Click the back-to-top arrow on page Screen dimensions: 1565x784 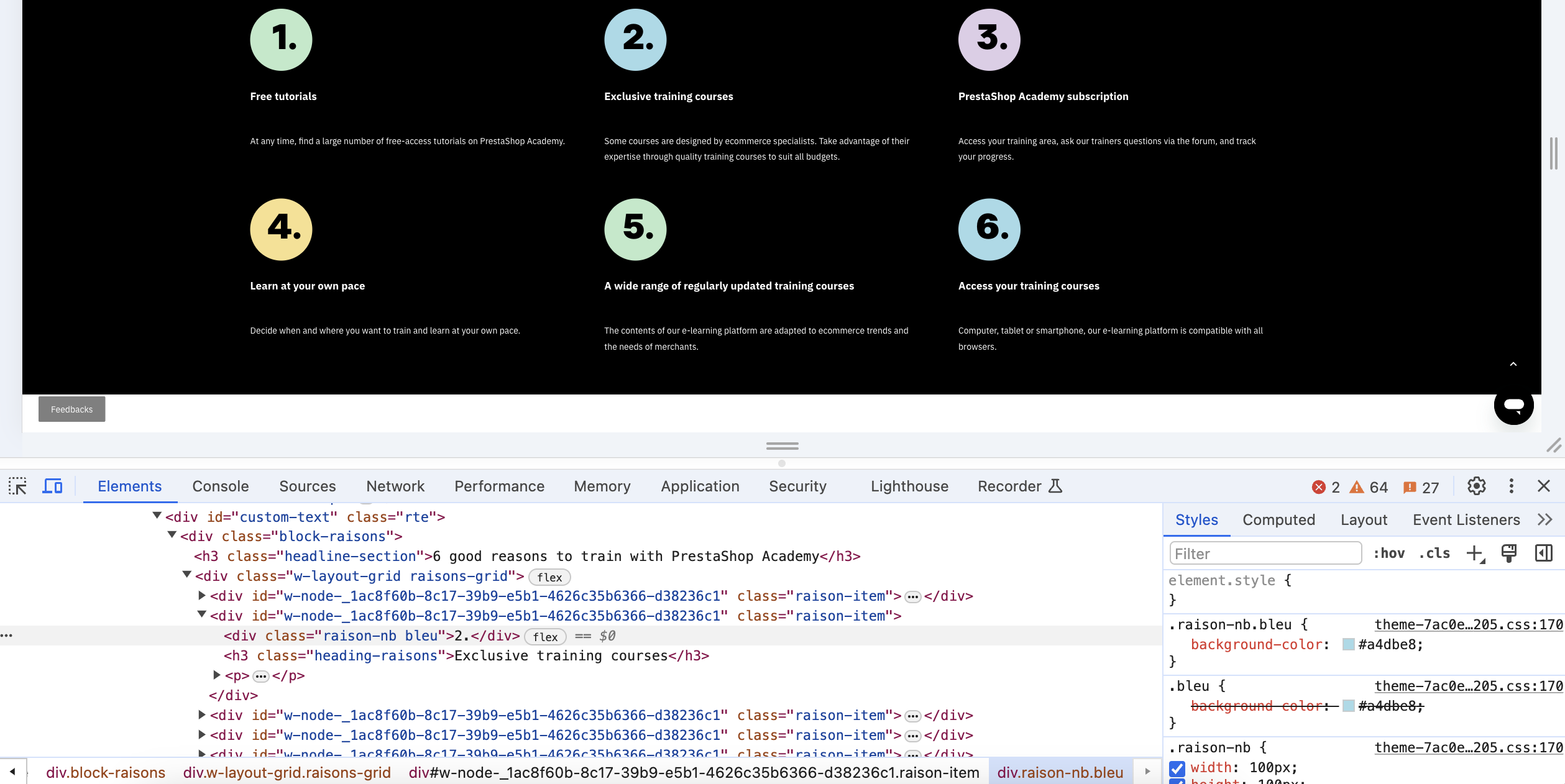(1513, 364)
